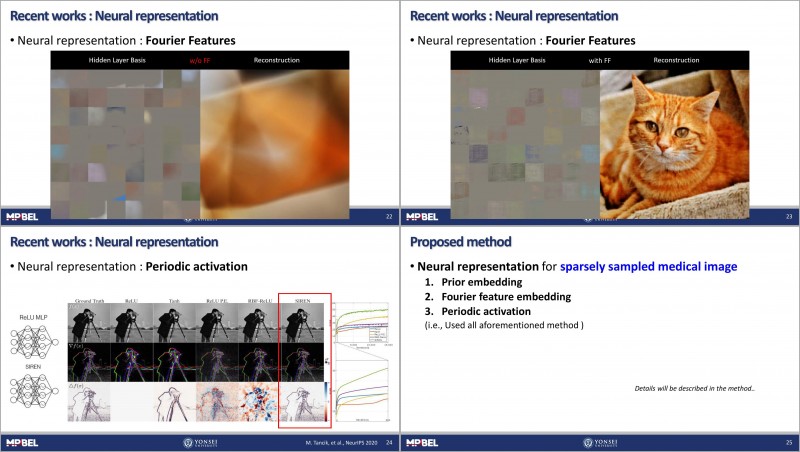The image size is (800, 452).
Task: Click page number 22 in footer
Action: click(x=389, y=217)
